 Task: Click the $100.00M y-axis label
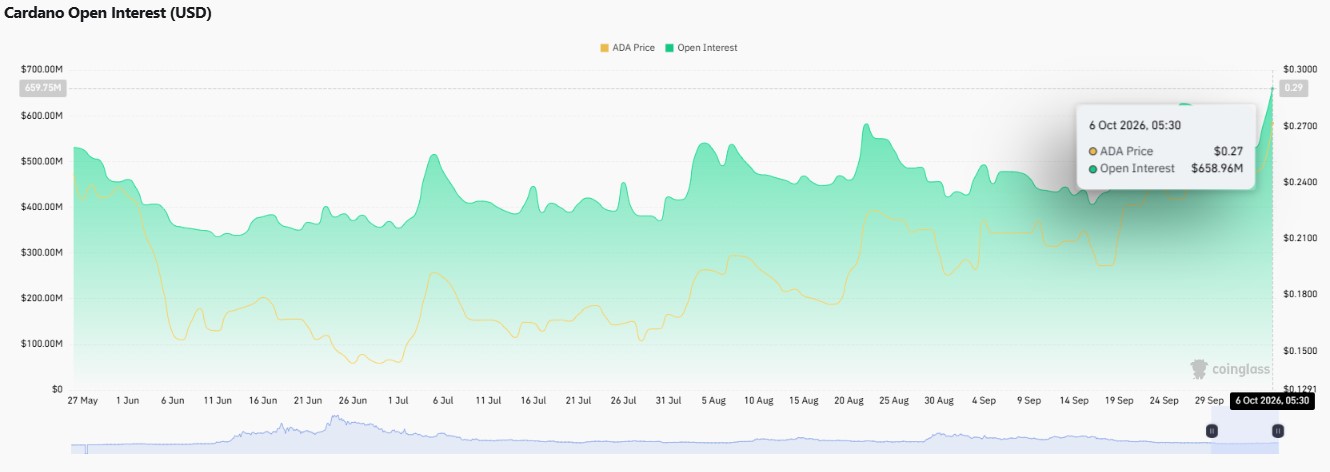tap(42, 344)
